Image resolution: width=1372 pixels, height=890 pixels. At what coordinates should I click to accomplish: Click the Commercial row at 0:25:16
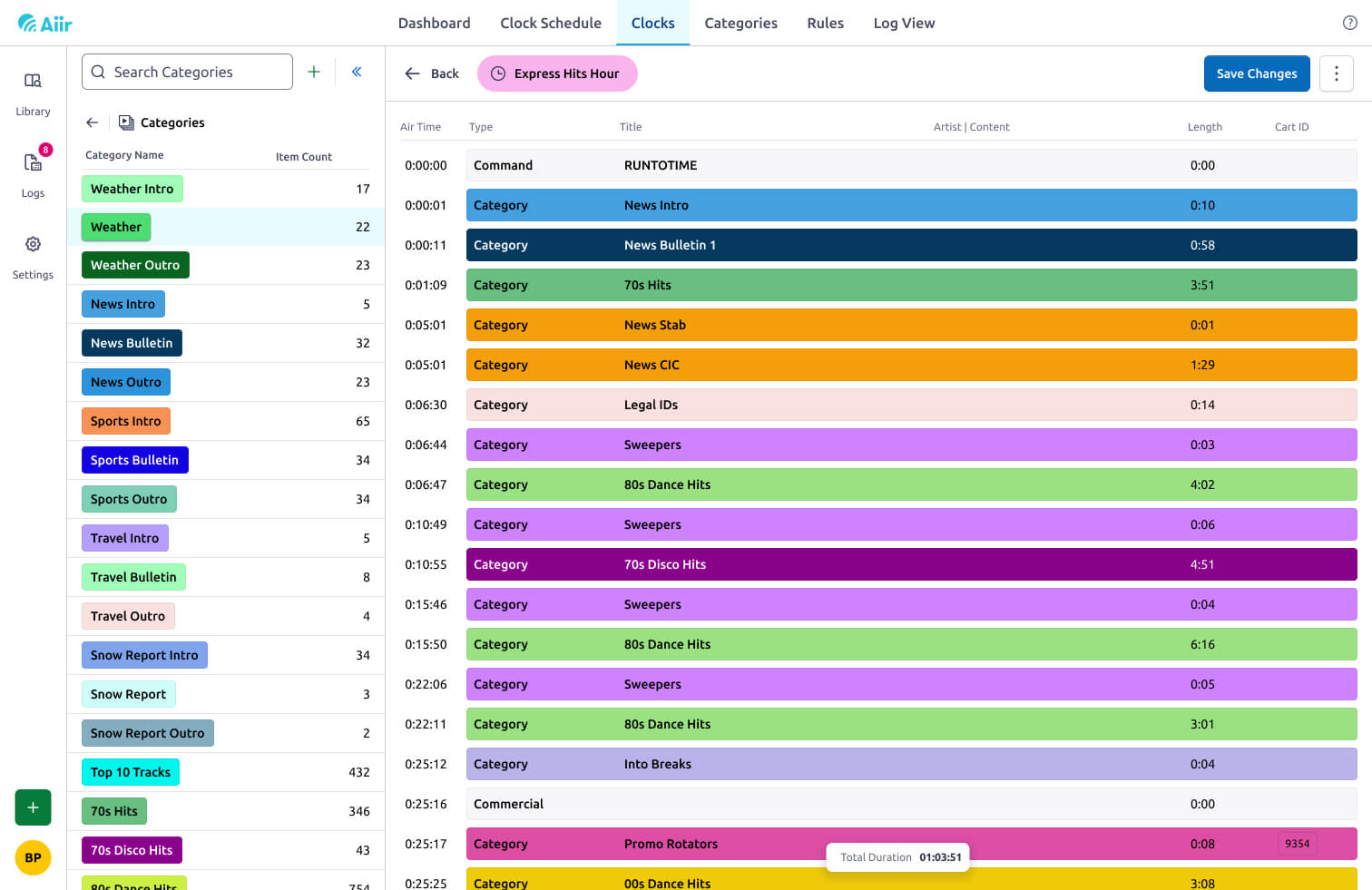click(912, 804)
